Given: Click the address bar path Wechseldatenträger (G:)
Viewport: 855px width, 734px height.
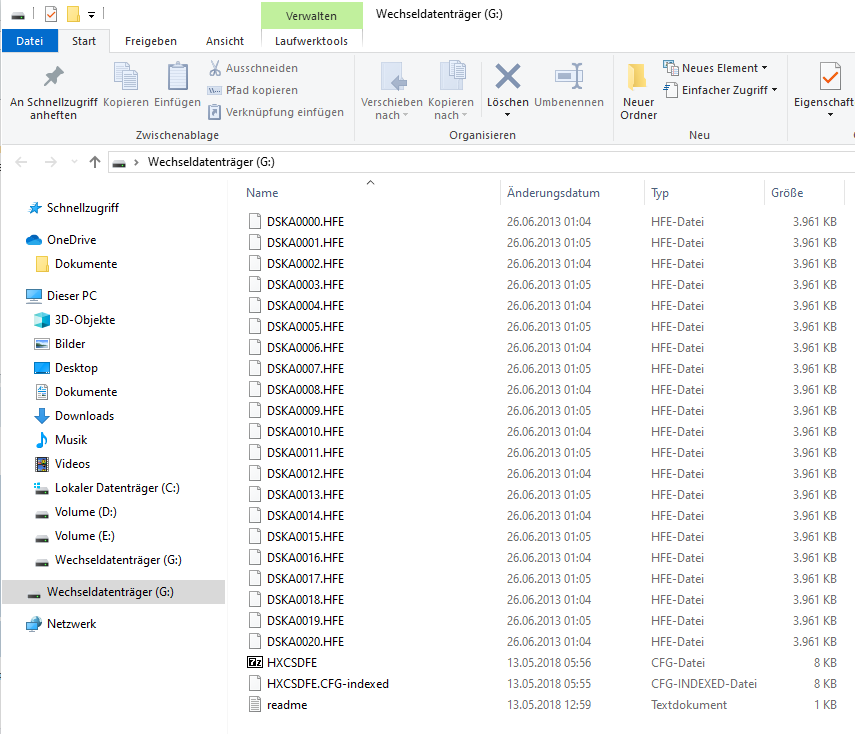Looking at the screenshot, I should point(211,162).
